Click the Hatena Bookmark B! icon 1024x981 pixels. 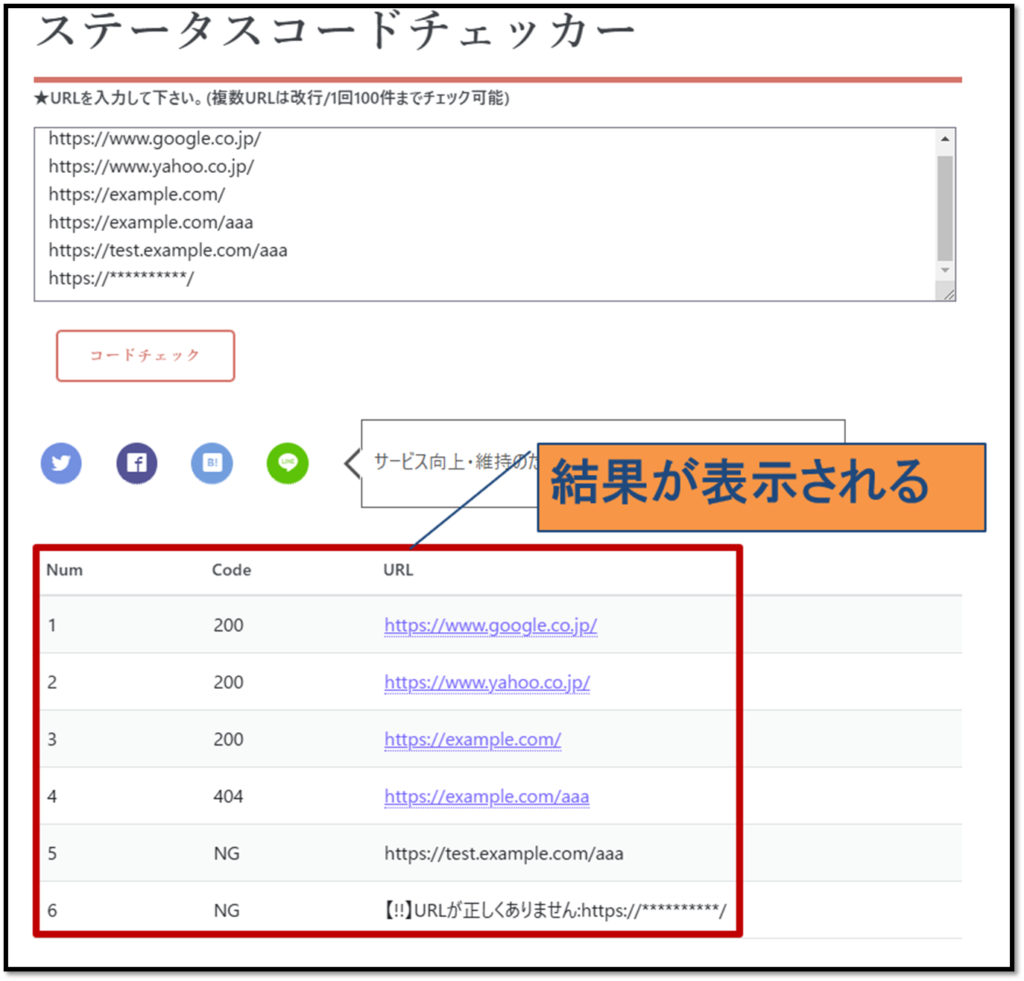(x=212, y=464)
